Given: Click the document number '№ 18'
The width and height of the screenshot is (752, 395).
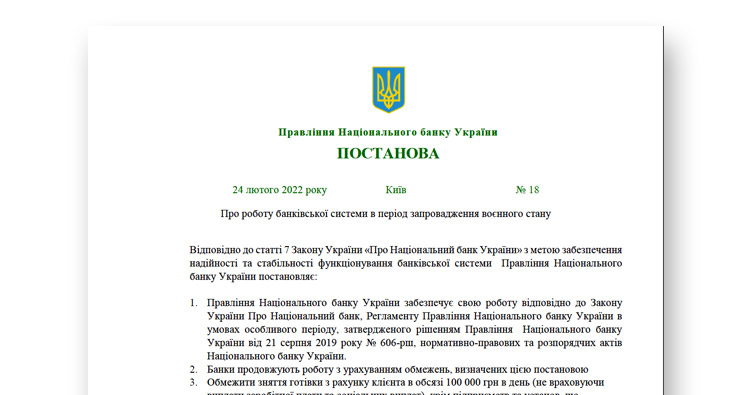Looking at the screenshot, I should coord(528,190).
